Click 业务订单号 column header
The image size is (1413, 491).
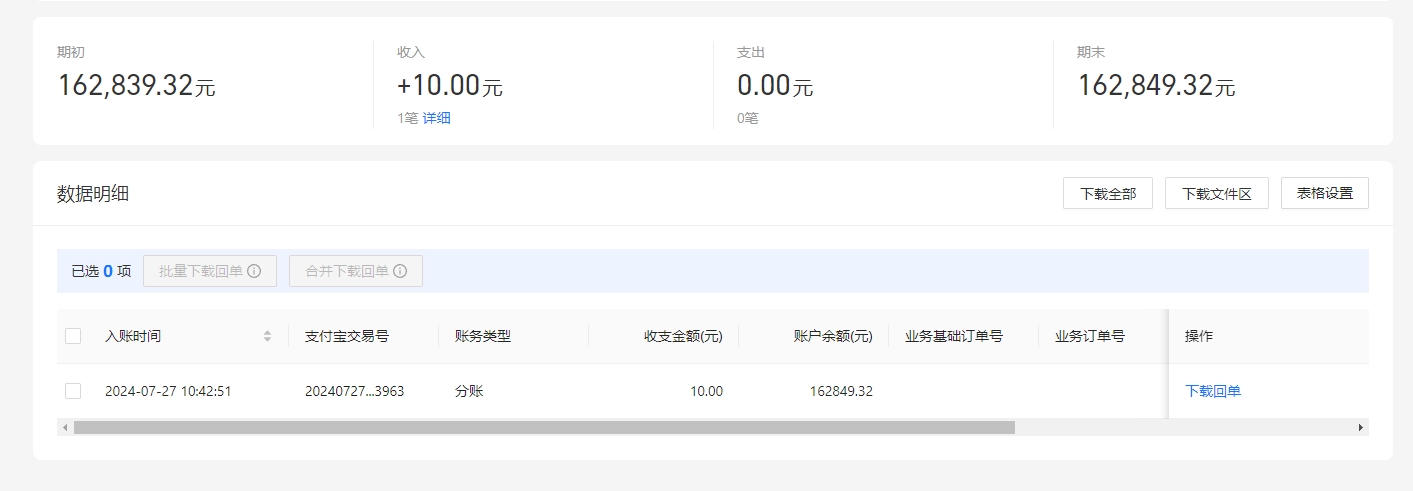click(1090, 336)
